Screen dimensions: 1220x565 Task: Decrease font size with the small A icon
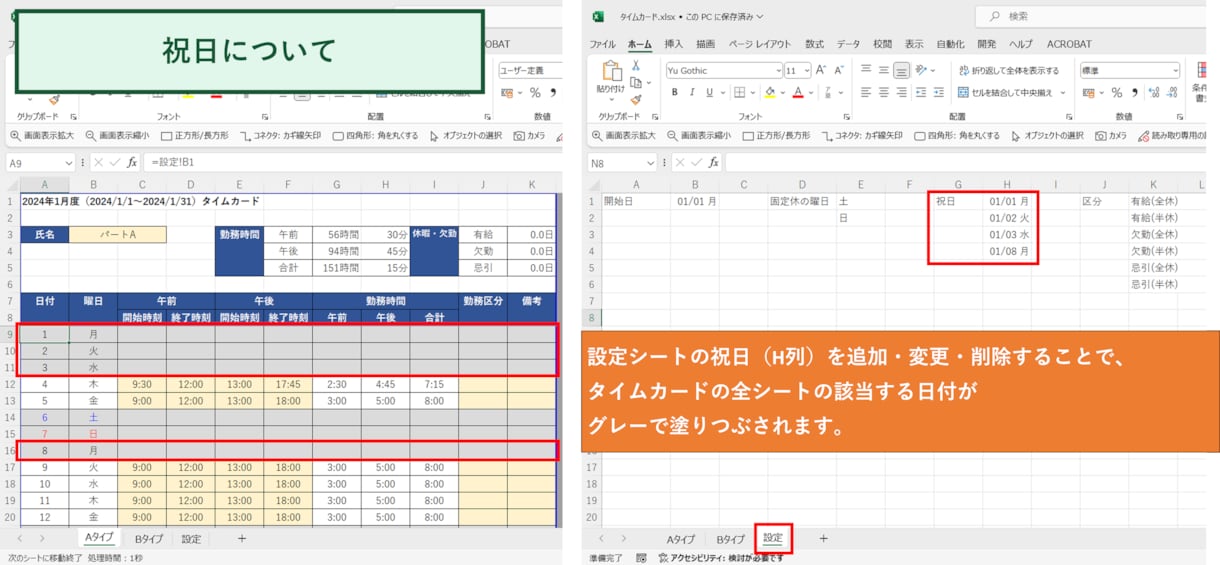838,70
